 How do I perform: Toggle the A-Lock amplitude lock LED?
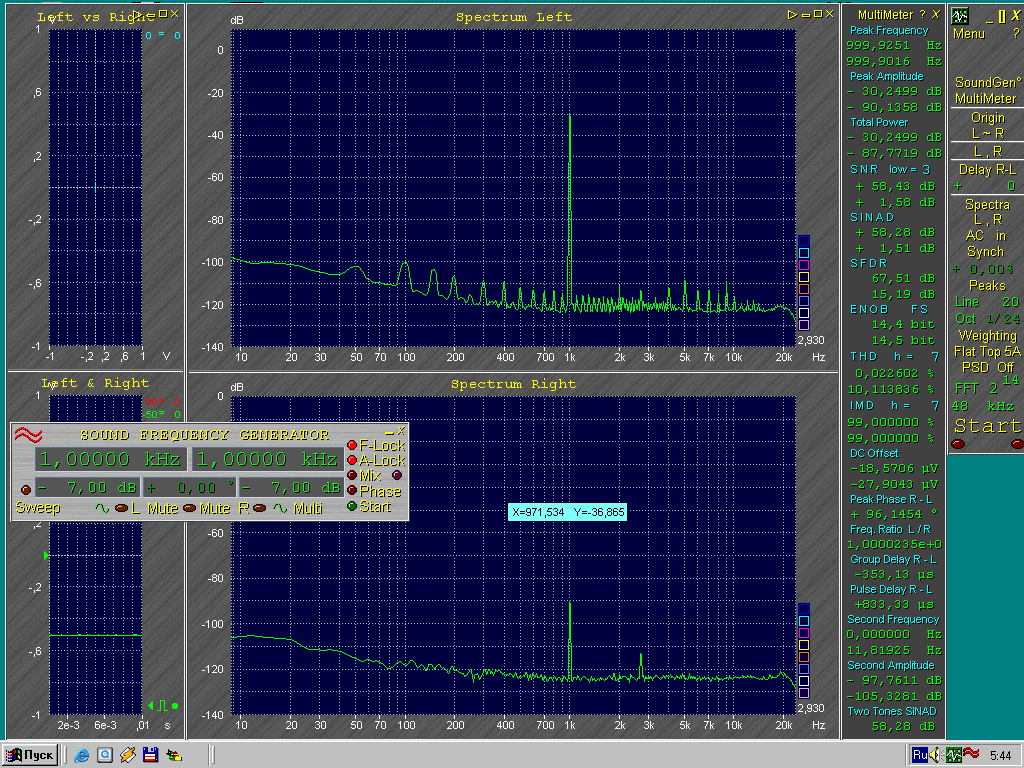(351, 460)
